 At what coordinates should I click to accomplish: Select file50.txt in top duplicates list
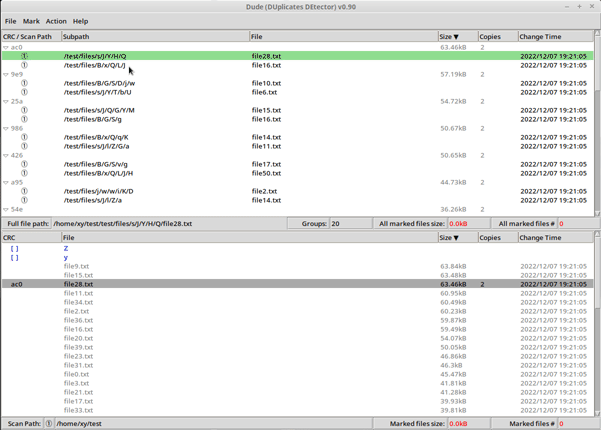click(266, 173)
